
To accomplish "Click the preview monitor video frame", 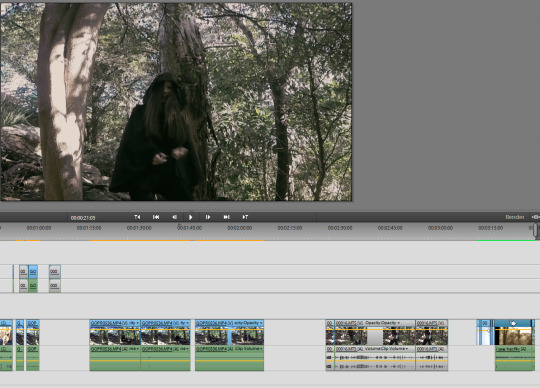I will [x=176, y=102].
